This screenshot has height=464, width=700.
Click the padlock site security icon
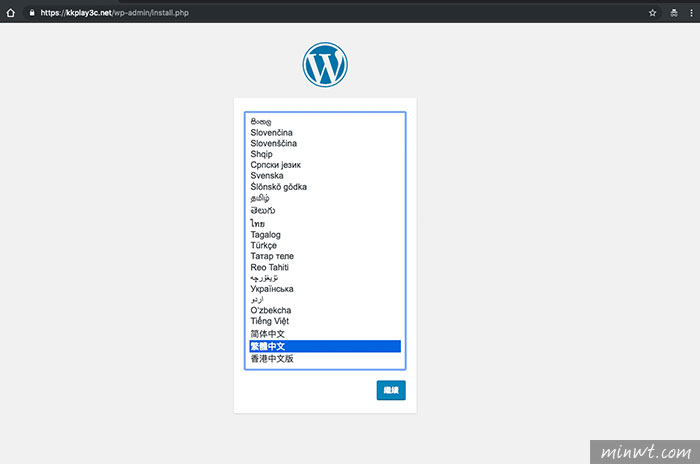coord(32,13)
